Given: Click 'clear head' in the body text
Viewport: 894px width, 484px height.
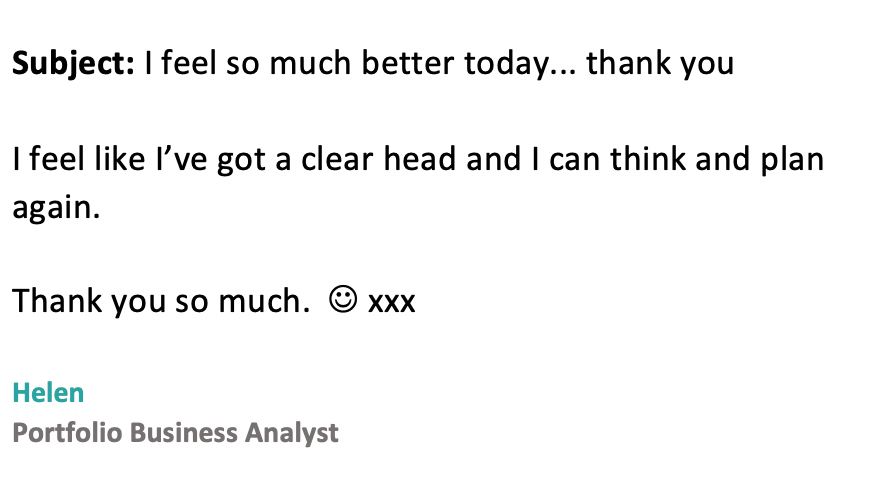Looking at the screenshot, I should 379,158.
